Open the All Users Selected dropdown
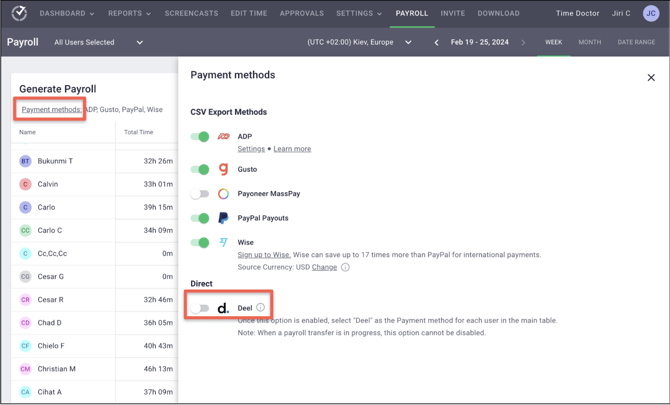 [98, 43]
